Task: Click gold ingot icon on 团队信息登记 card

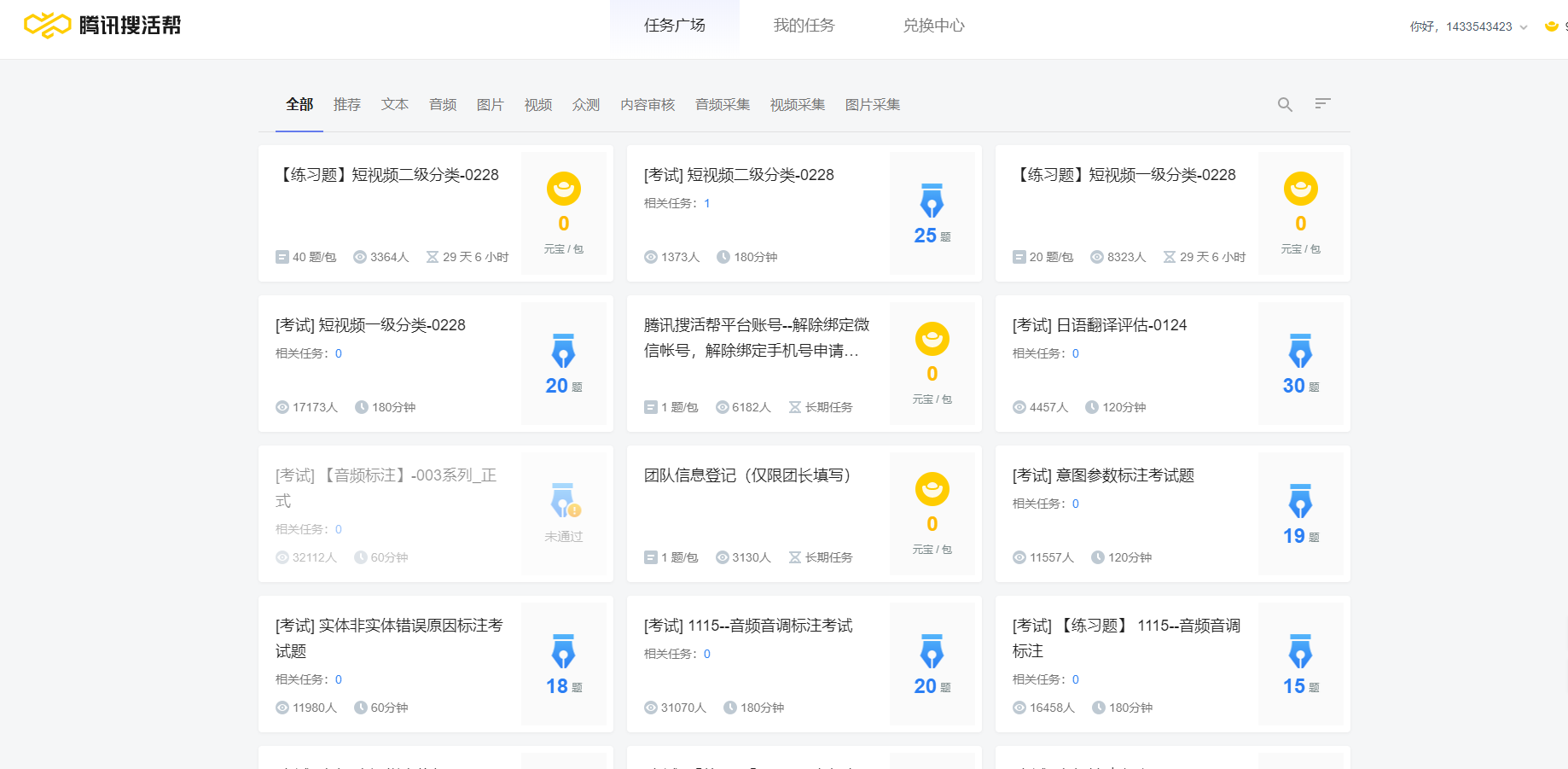Action: (932, 489)
